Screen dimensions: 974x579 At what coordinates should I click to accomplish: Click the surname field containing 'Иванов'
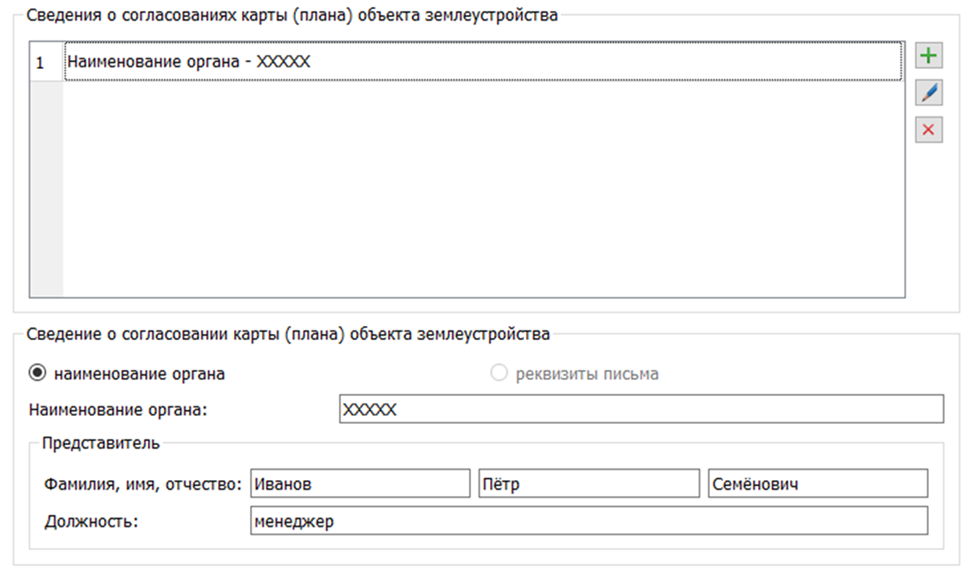pyautogui.click(x=359, y=484)
